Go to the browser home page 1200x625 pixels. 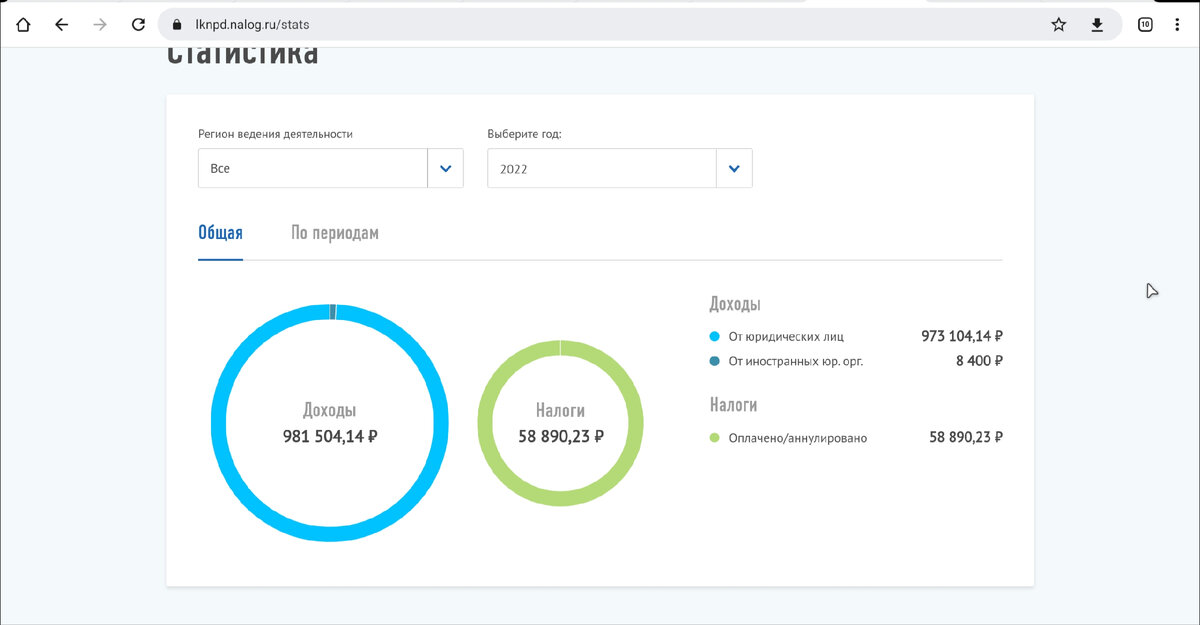23,24
